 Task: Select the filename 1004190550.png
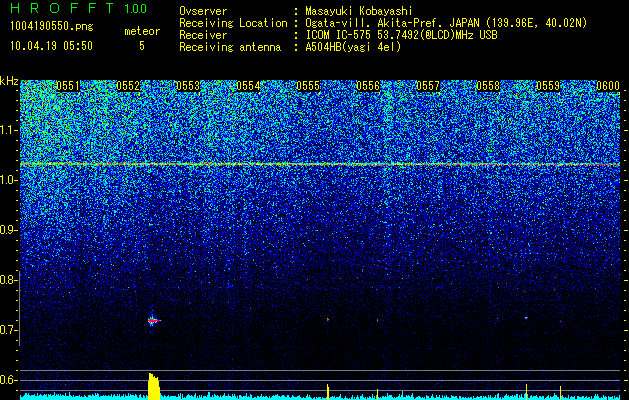pos(52,27)
